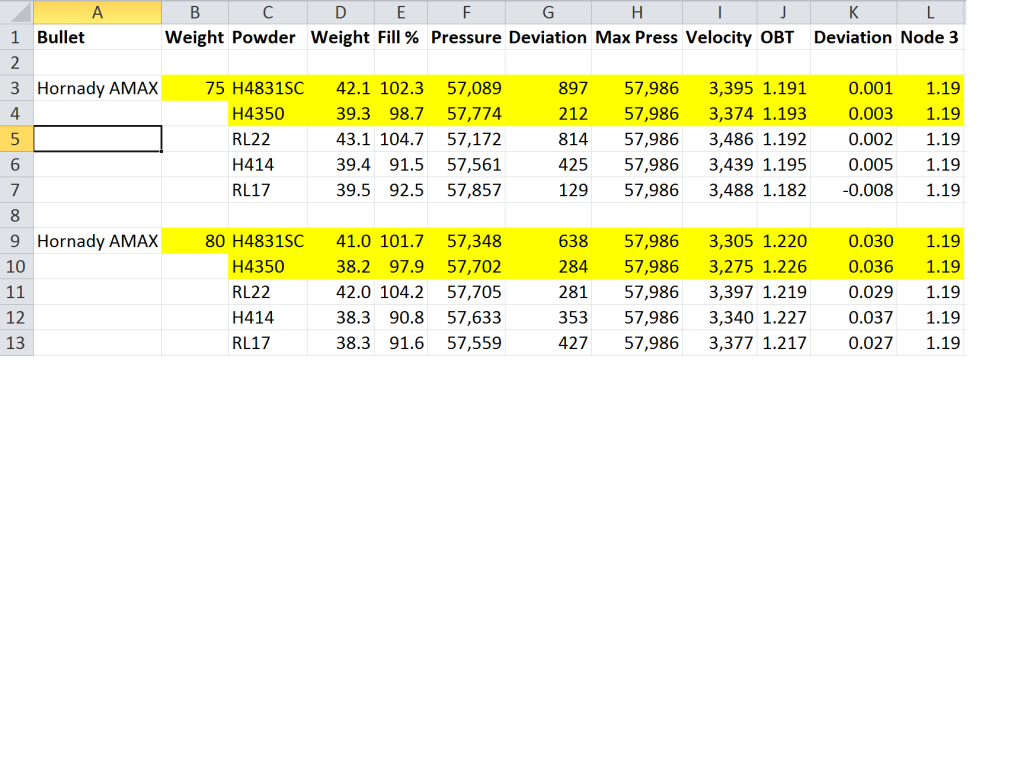Click the Max Press cell in row 13
Viewport: 1024px width, 768px height.
point(637,343)
